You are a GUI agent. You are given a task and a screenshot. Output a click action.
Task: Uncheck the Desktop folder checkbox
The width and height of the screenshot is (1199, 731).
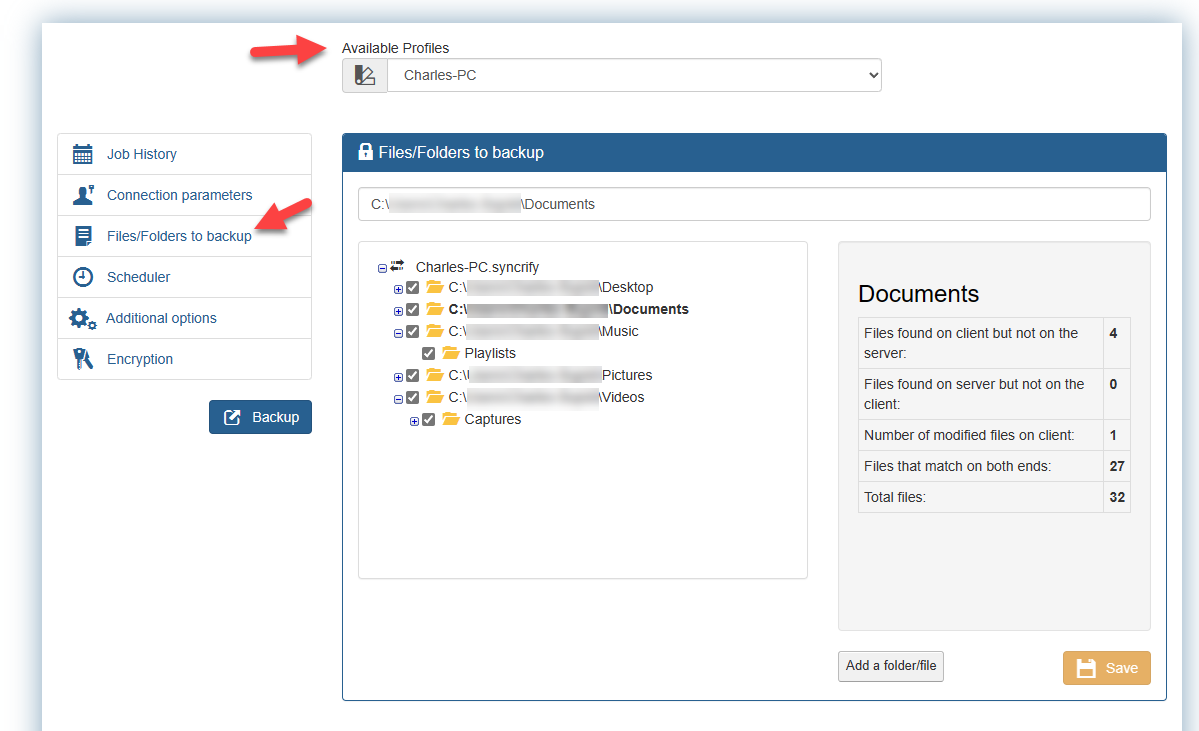click(412, 288)
